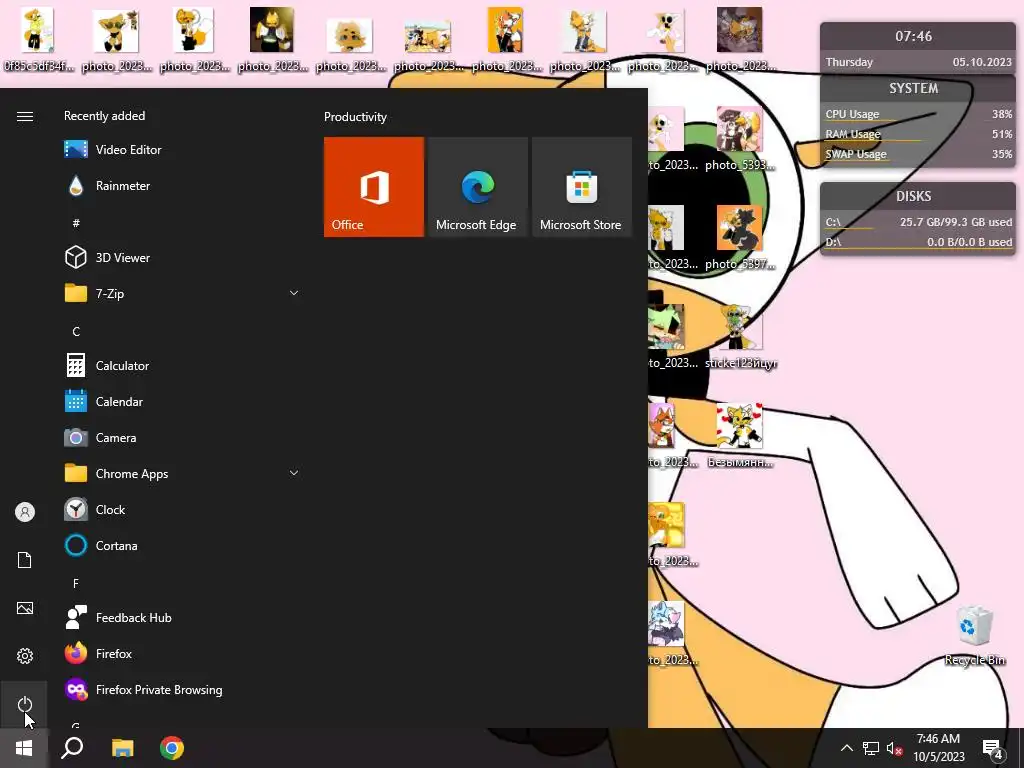1024x768 pixels.
Task: Launch Rainmeter from the app list
Action: click(183, 185)
